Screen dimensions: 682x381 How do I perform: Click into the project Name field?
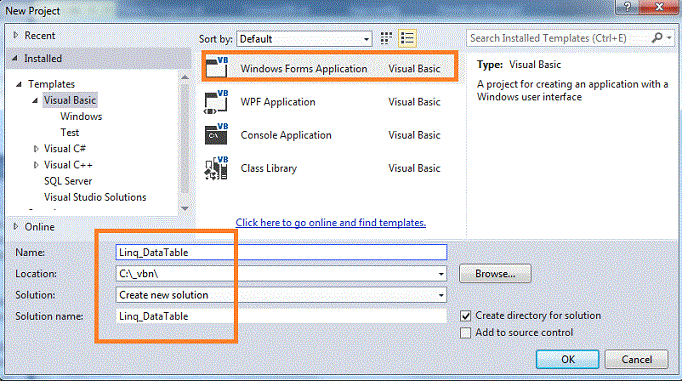click(281, 252)
